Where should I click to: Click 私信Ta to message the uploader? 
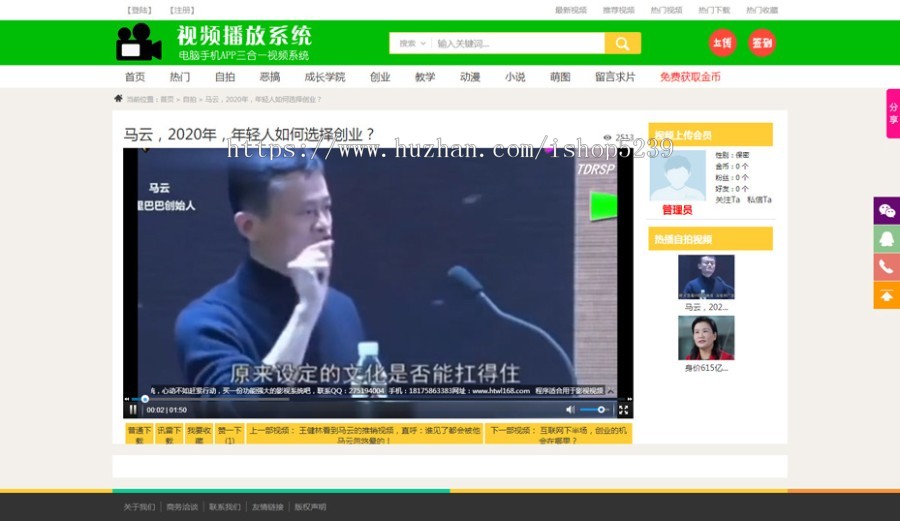point(759,200)
